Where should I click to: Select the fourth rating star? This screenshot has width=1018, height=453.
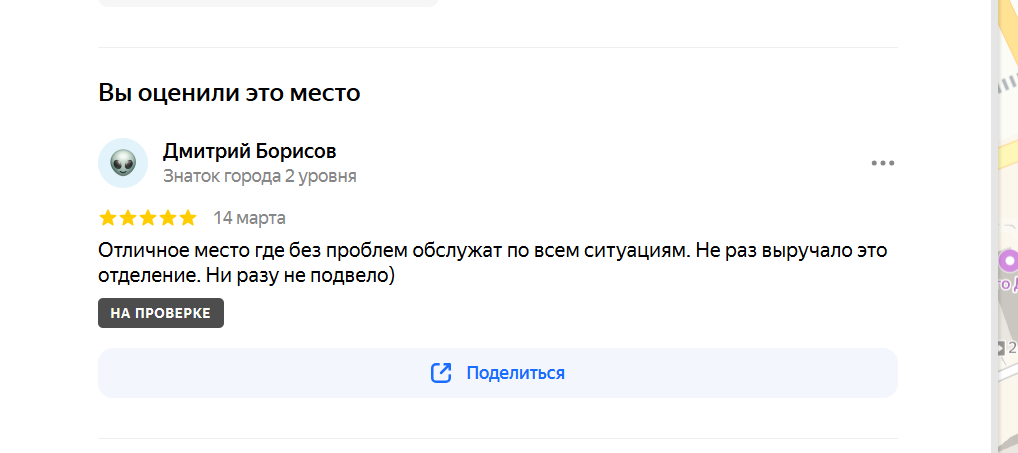(x=168, y=218)
